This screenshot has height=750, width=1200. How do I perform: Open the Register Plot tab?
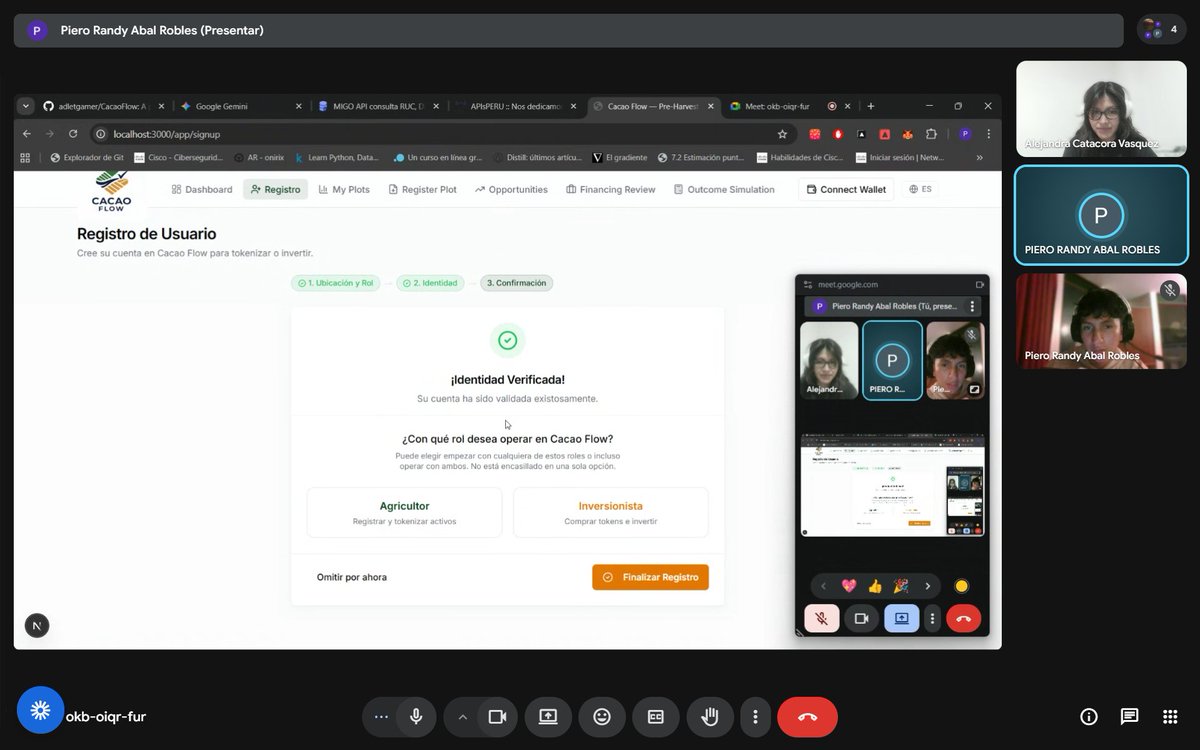pos(422,189)
